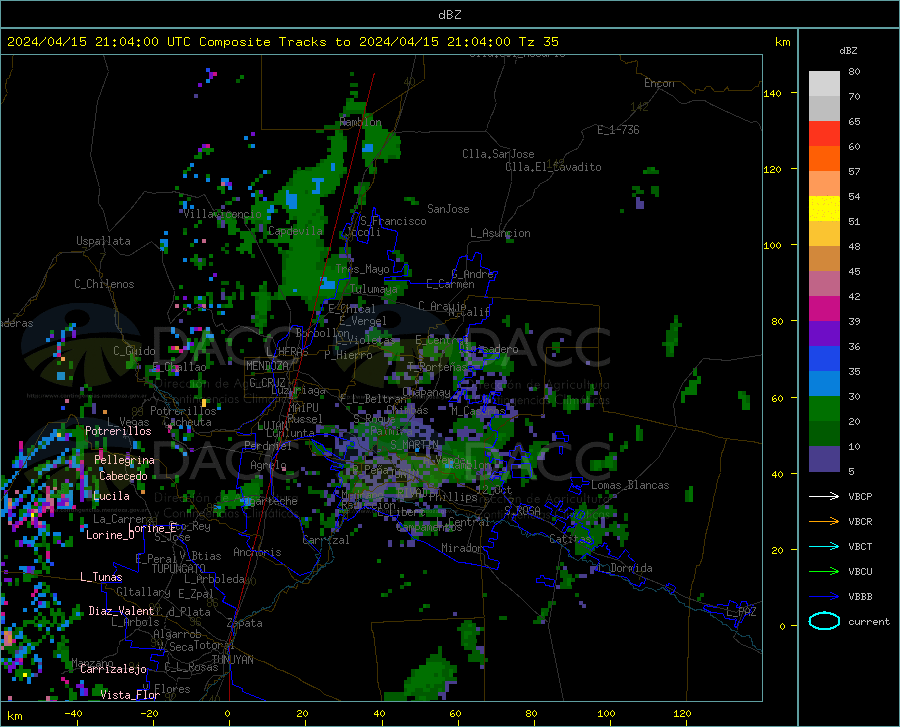The height and width of the screenshot is (727, 900).
Task: Select the 57-60 dBZ orange swatch
Action: tap(824, 159)
